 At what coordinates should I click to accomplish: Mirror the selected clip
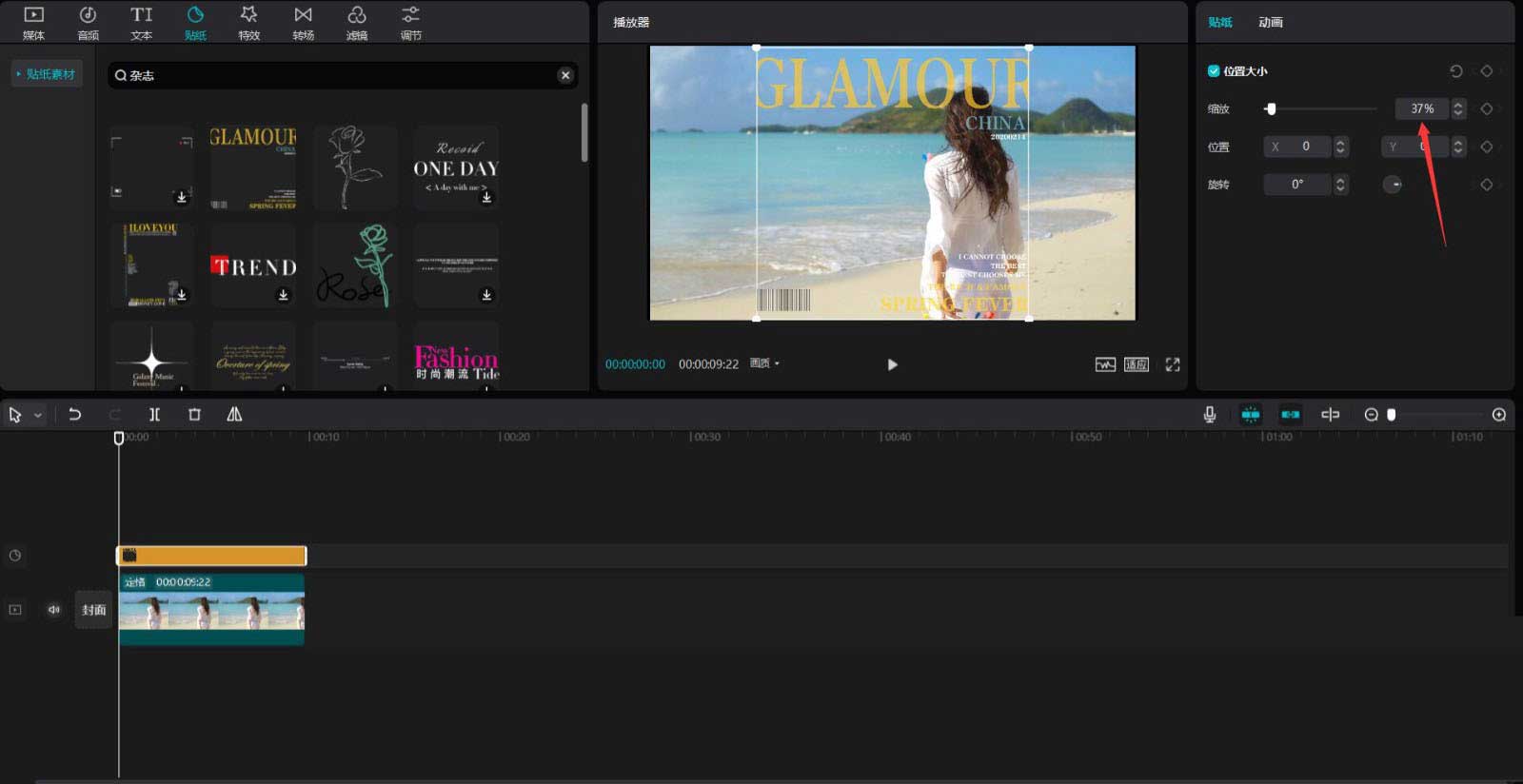234,415
